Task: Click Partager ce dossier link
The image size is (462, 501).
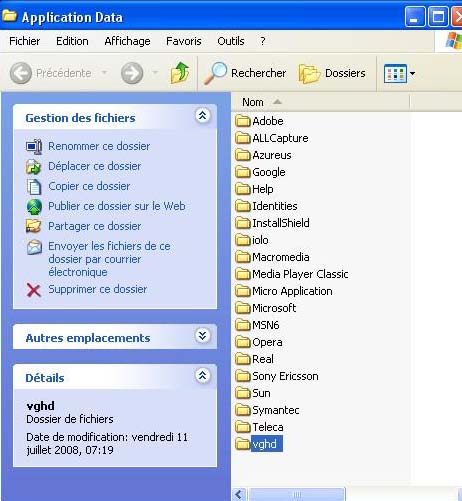Action: coord(95,226)
